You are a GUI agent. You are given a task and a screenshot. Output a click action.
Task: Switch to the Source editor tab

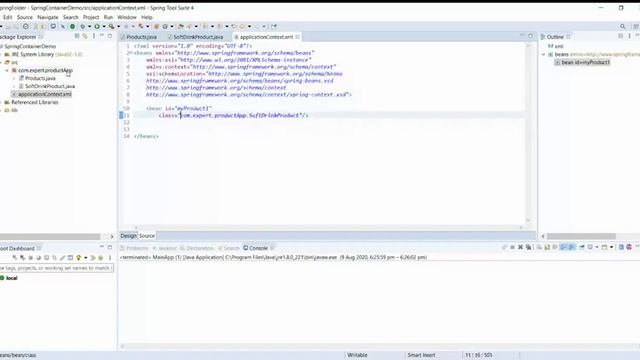[147, 236]
